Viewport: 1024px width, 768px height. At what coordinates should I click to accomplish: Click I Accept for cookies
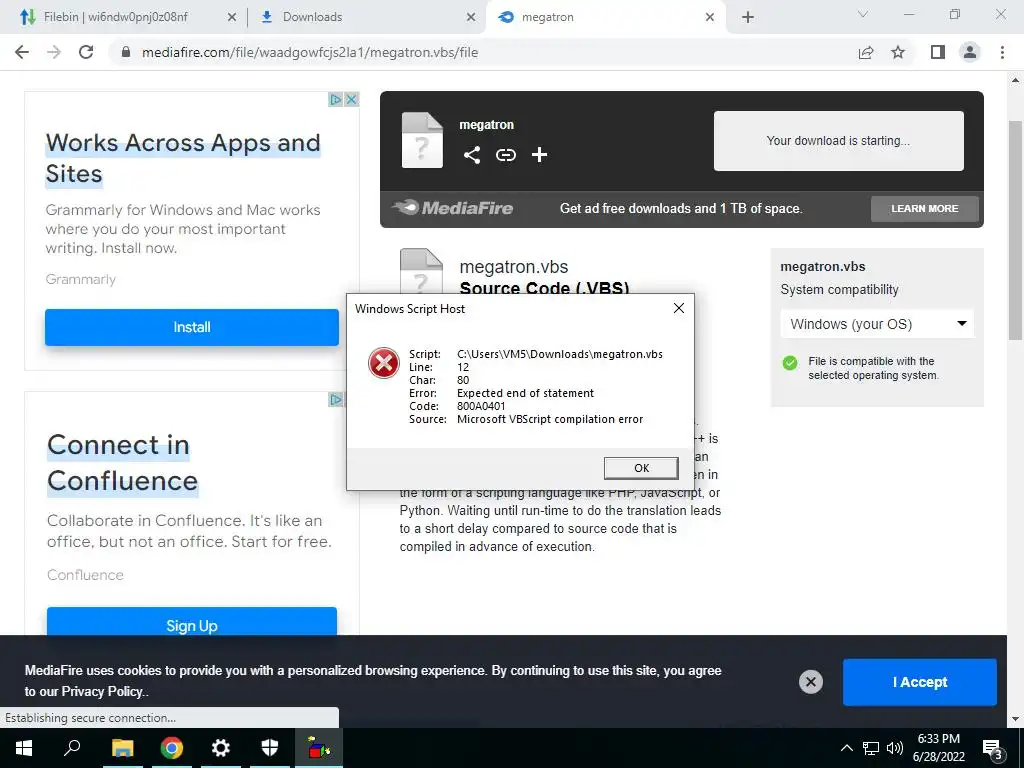[x=920, y=682]
